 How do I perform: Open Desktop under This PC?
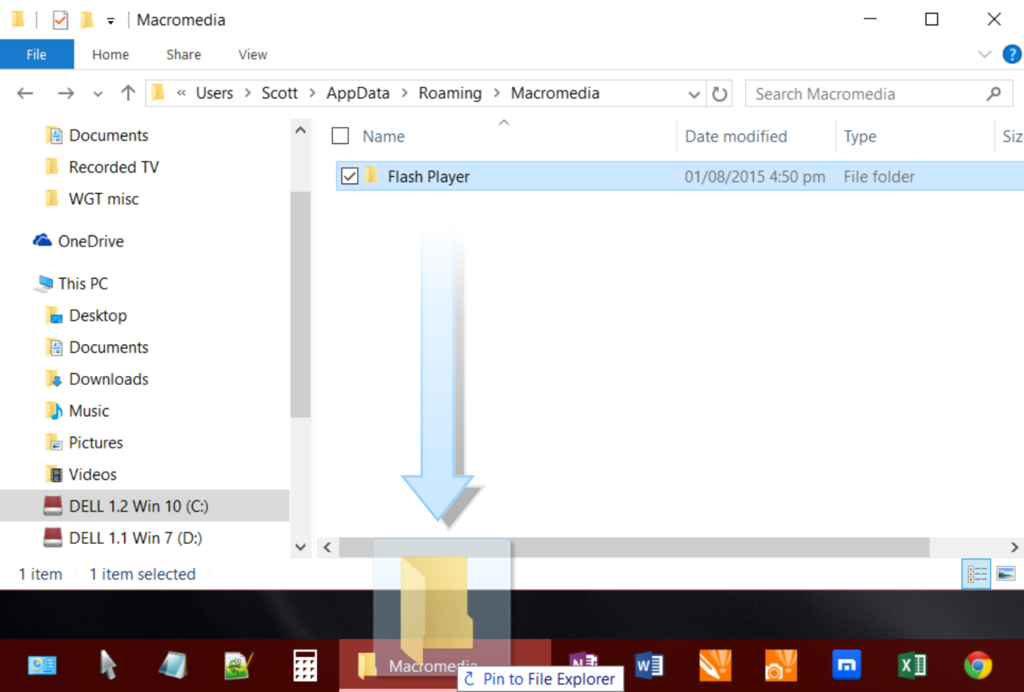98,316
